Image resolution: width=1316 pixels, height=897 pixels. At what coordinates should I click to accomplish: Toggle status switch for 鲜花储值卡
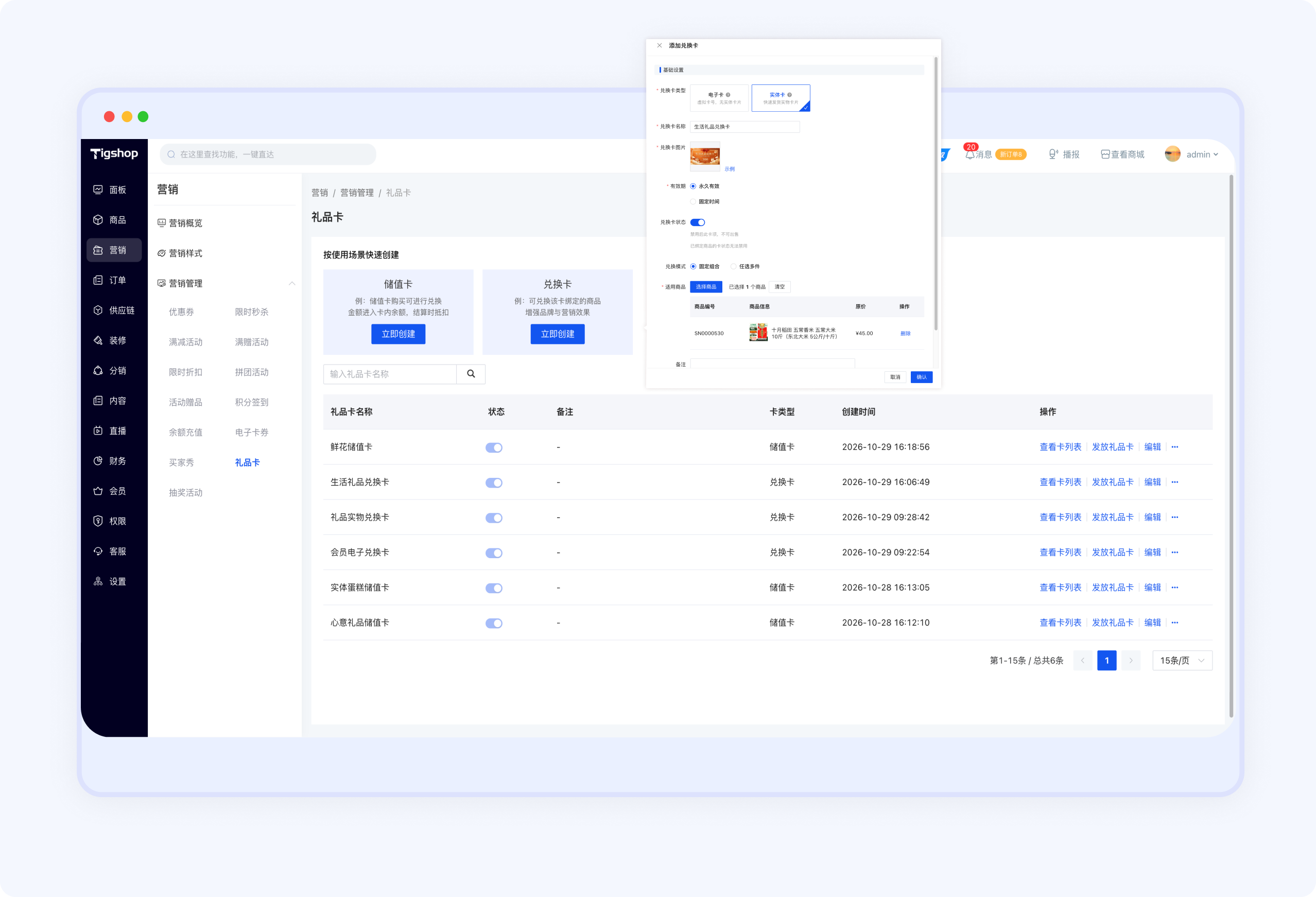(494, 447)
